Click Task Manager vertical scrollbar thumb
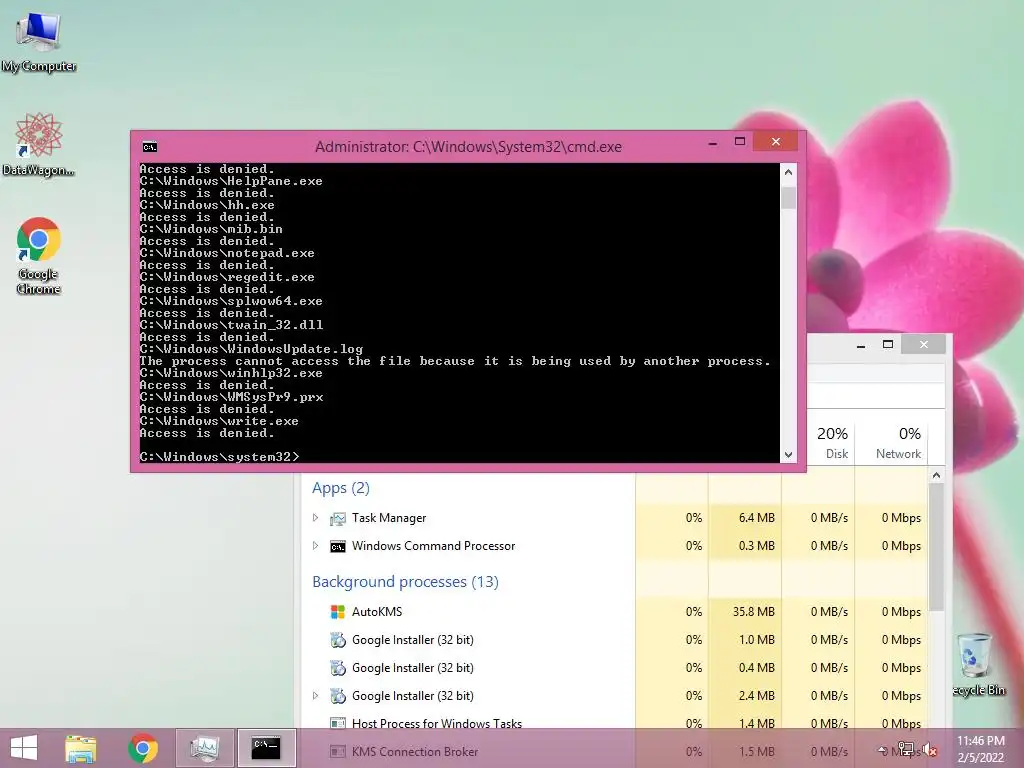This screenshot has width=1024, height=768. tap(936, 547)
